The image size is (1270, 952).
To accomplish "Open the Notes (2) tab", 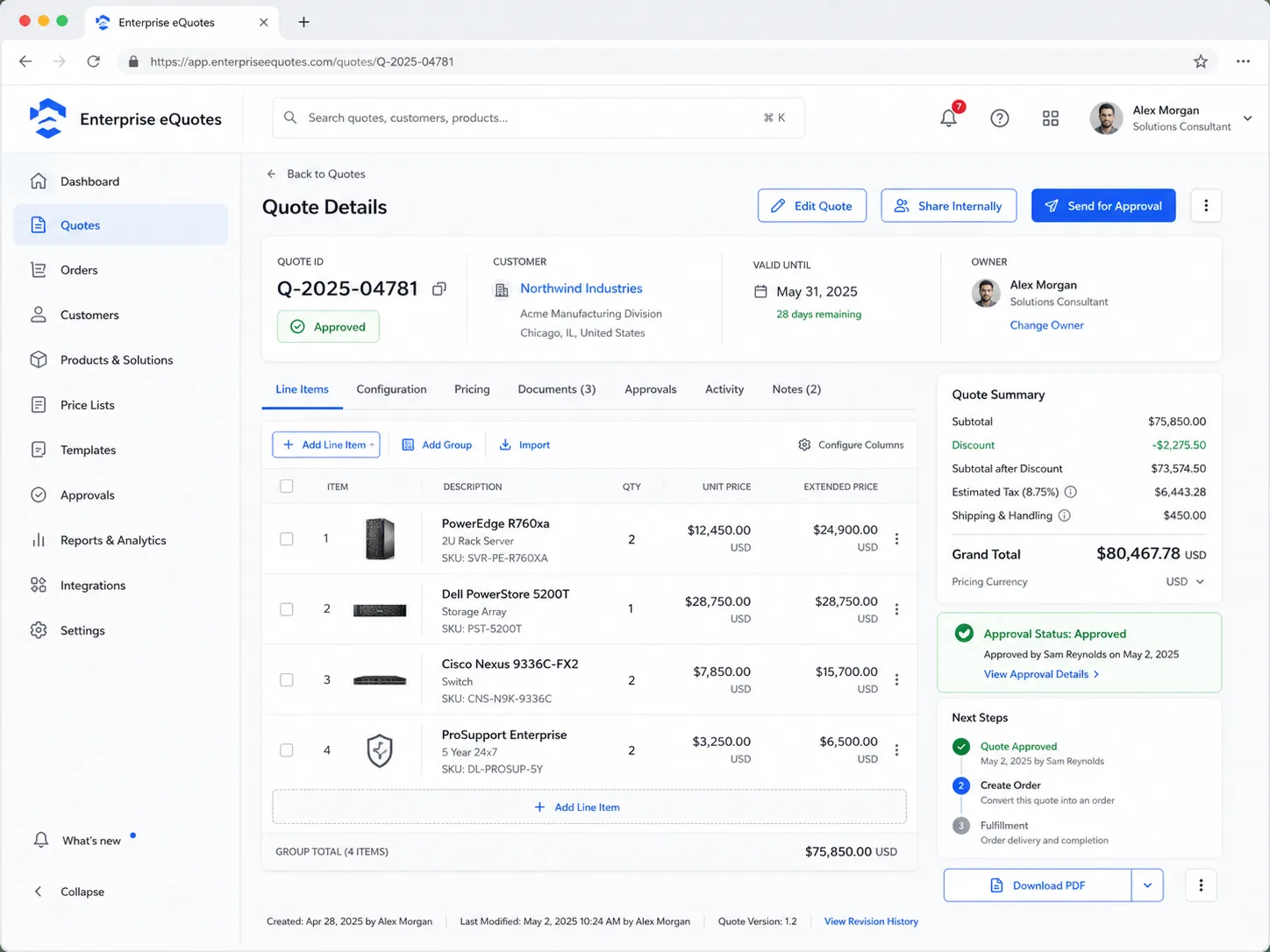I will (796, 389).
